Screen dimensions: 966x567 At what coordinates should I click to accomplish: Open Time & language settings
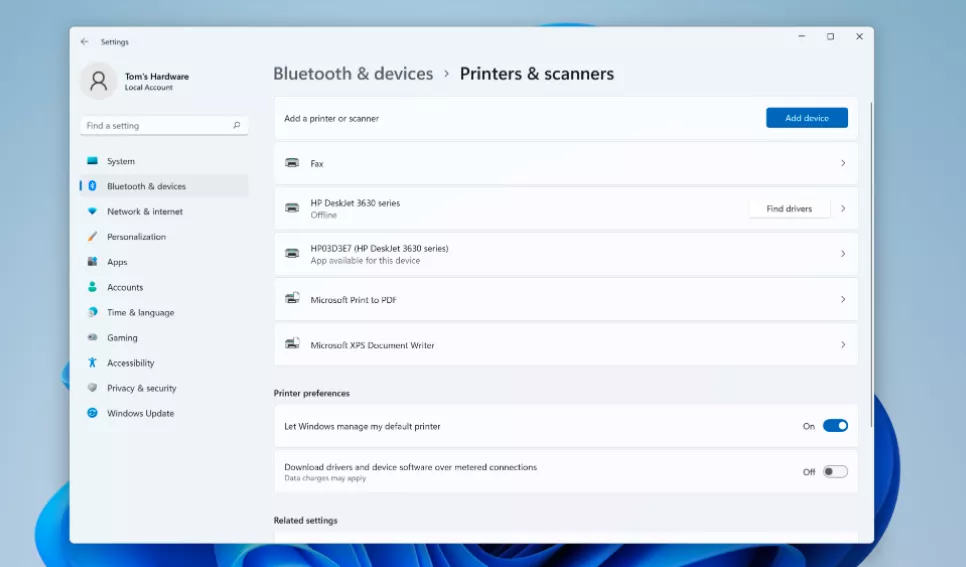(164, 312)
